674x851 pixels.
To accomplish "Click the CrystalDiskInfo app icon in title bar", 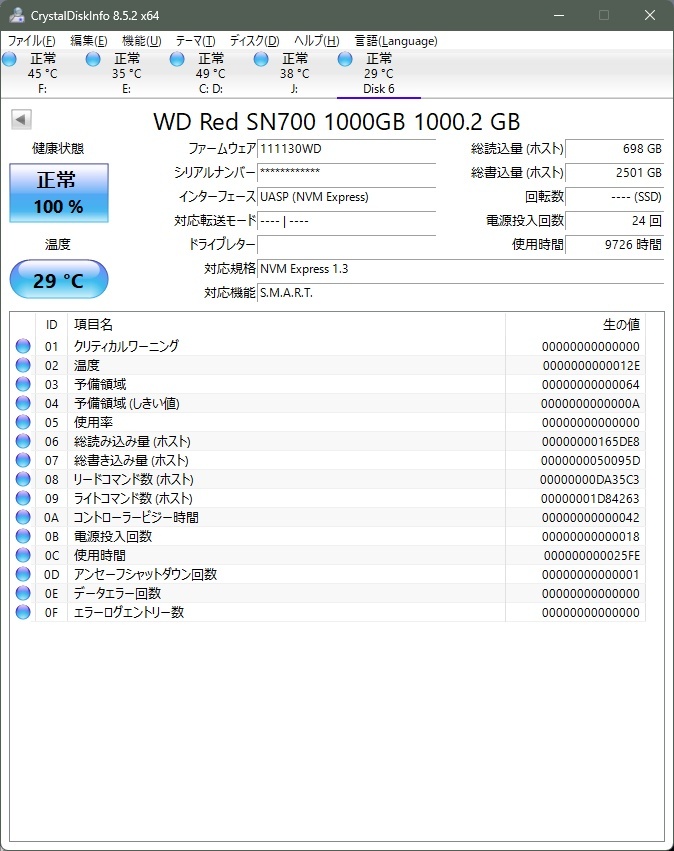I will [x=17, y=15].
